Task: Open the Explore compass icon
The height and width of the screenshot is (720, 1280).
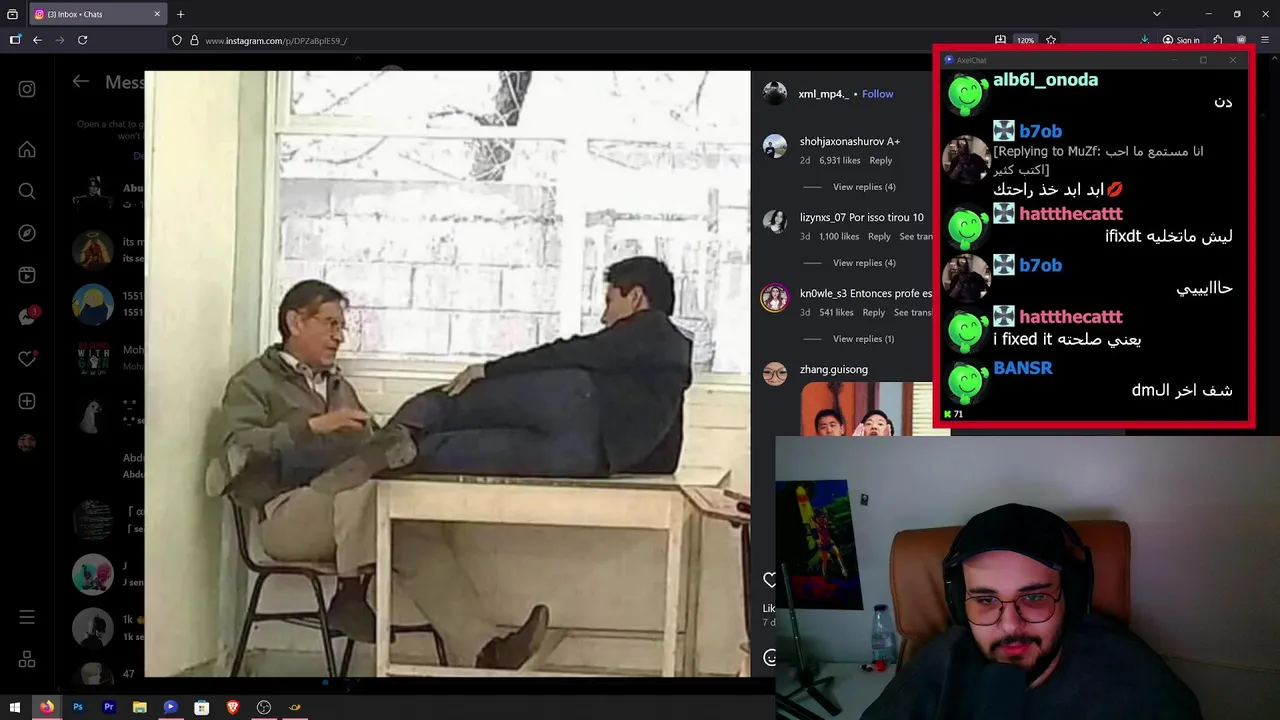Action: (x=27, y=233)
